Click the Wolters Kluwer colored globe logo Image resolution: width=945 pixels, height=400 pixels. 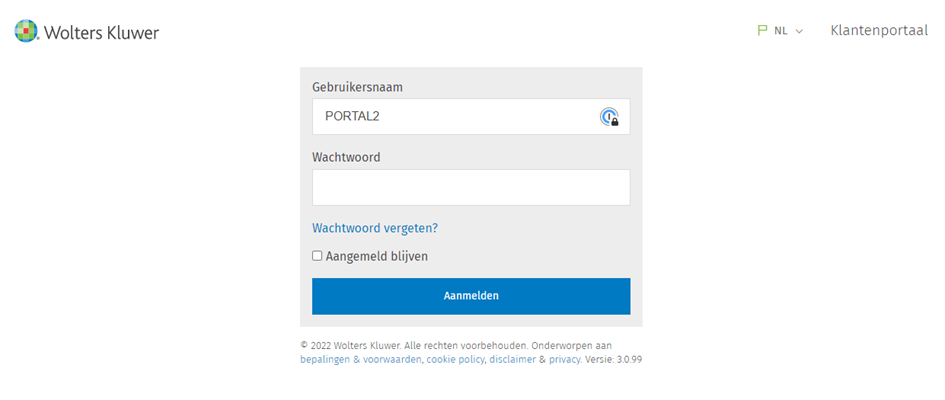point(26,31)
